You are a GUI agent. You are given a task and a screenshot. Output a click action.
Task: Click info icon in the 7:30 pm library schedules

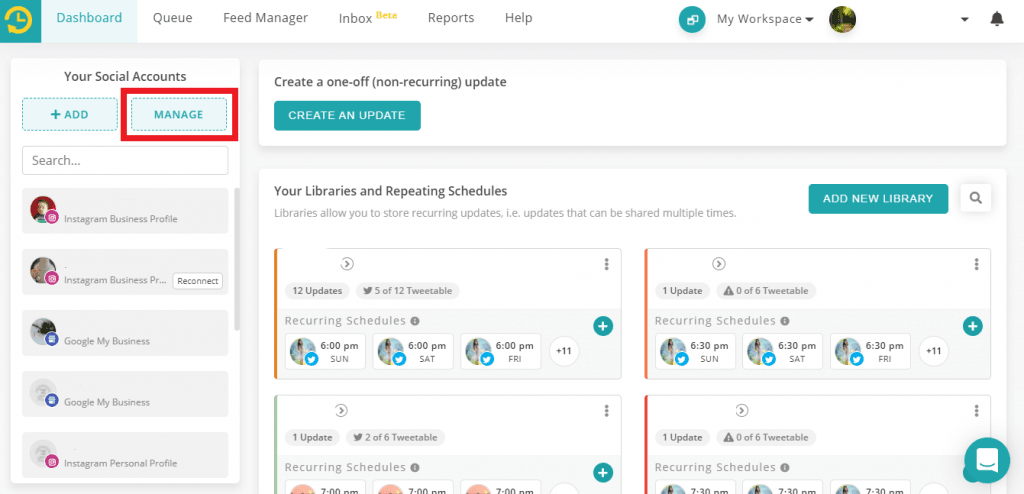coord(785,468)
